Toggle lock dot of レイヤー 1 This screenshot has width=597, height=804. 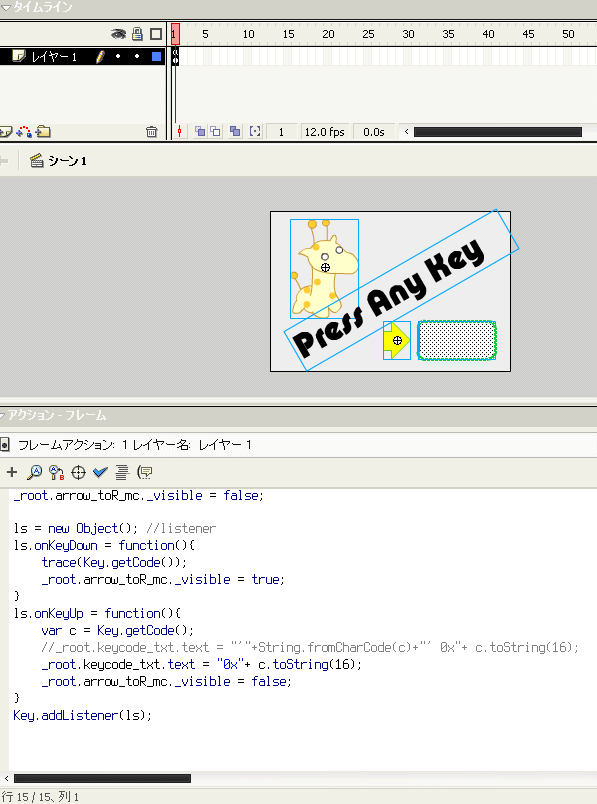point(137,56)
